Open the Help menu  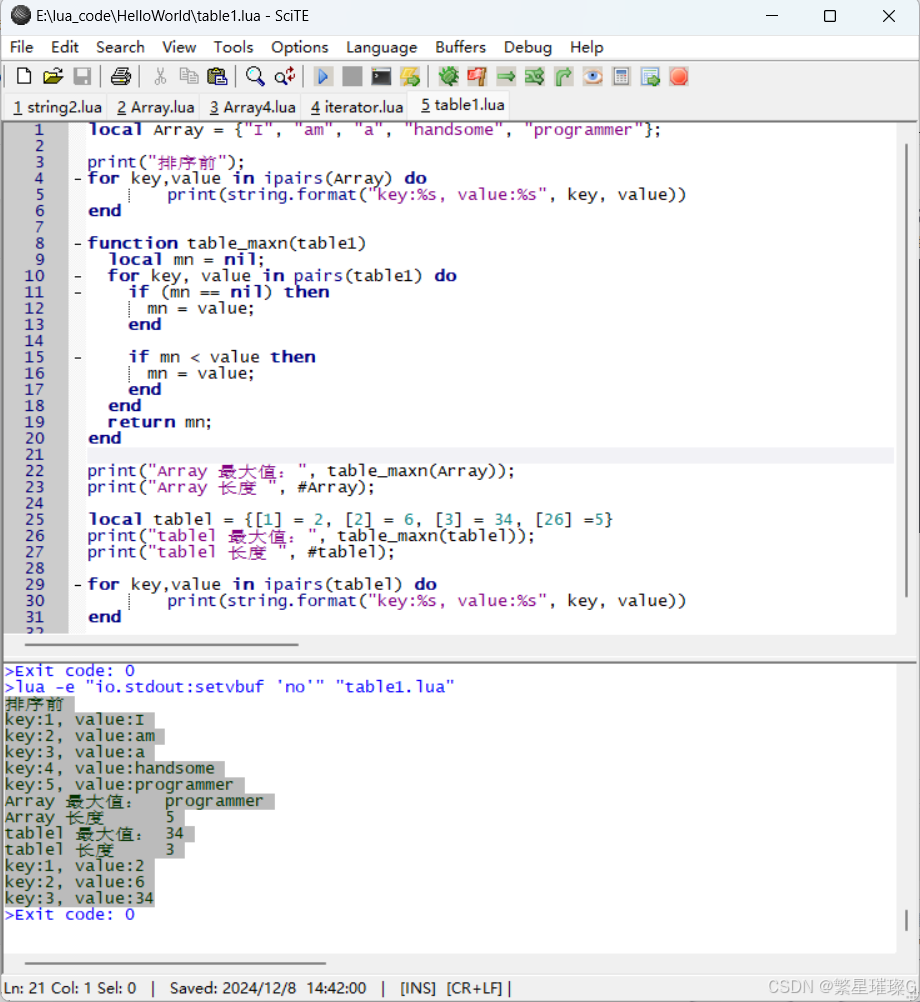click(586, 47)
